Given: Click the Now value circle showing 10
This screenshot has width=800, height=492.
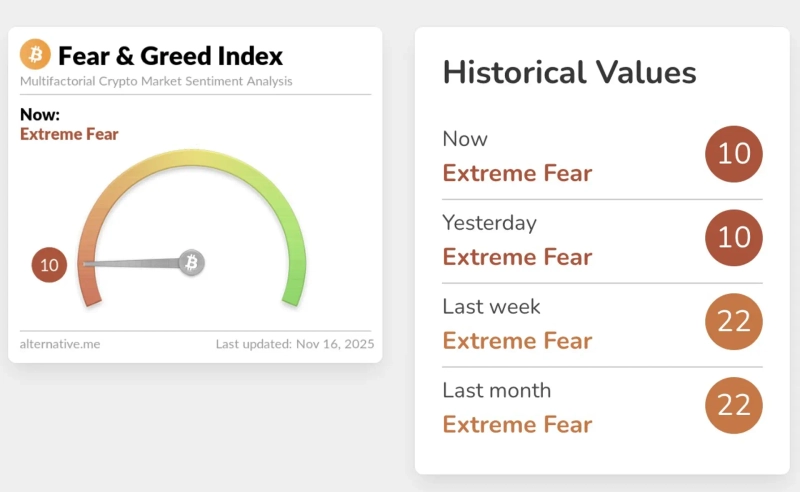Looking at the screenshot, I should coord(734,153).
